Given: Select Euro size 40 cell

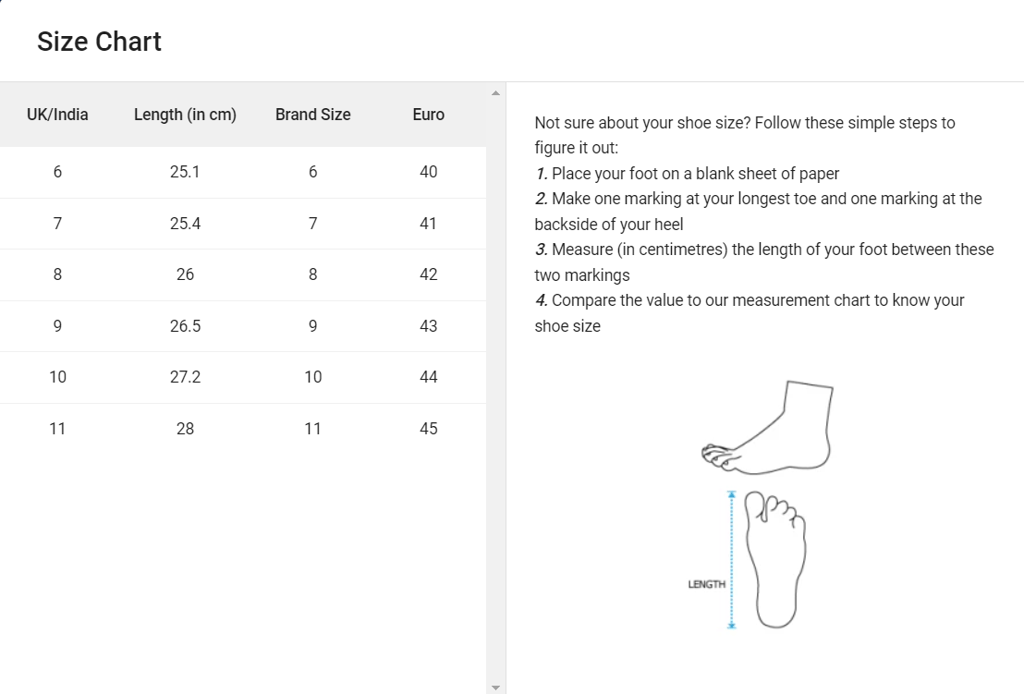Looking at the screenshot, I should tap(428, 172).
